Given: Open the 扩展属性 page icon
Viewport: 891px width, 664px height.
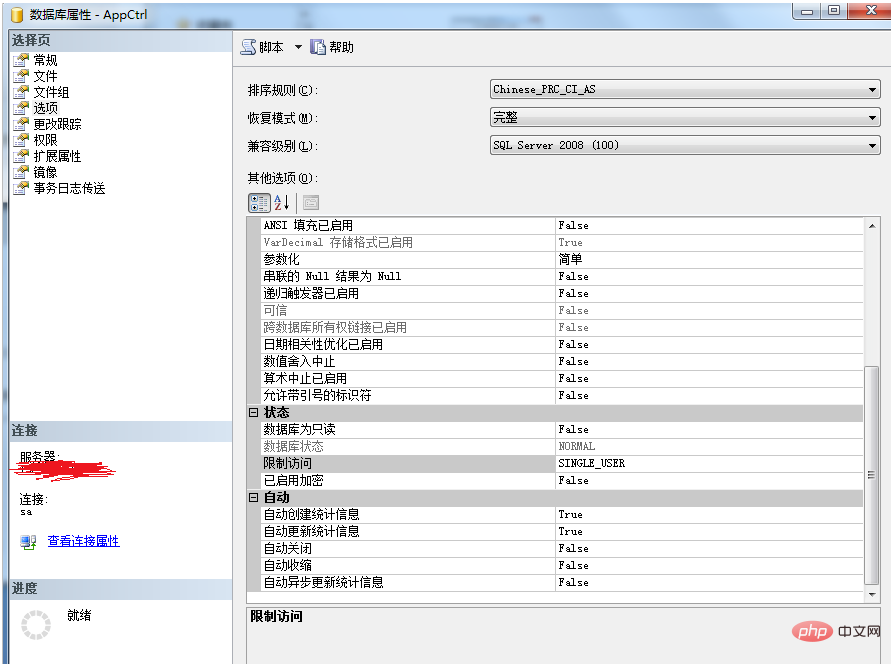Looking at the screenshot, I should (20, 156).
